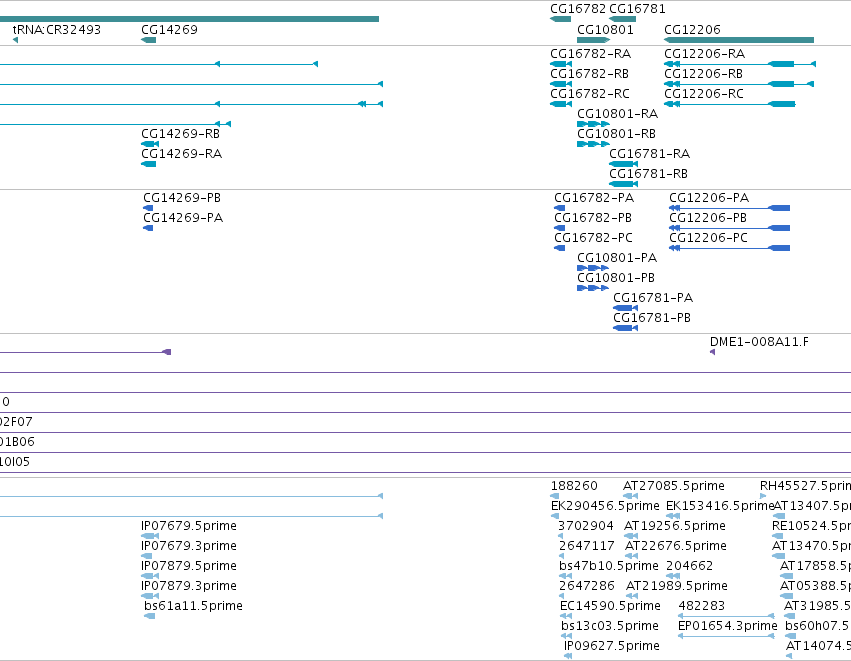The height and width of the screenshot is (661, 851).
Task: Click the CG14269-RA transcript label
Action: tap(182, 154)
